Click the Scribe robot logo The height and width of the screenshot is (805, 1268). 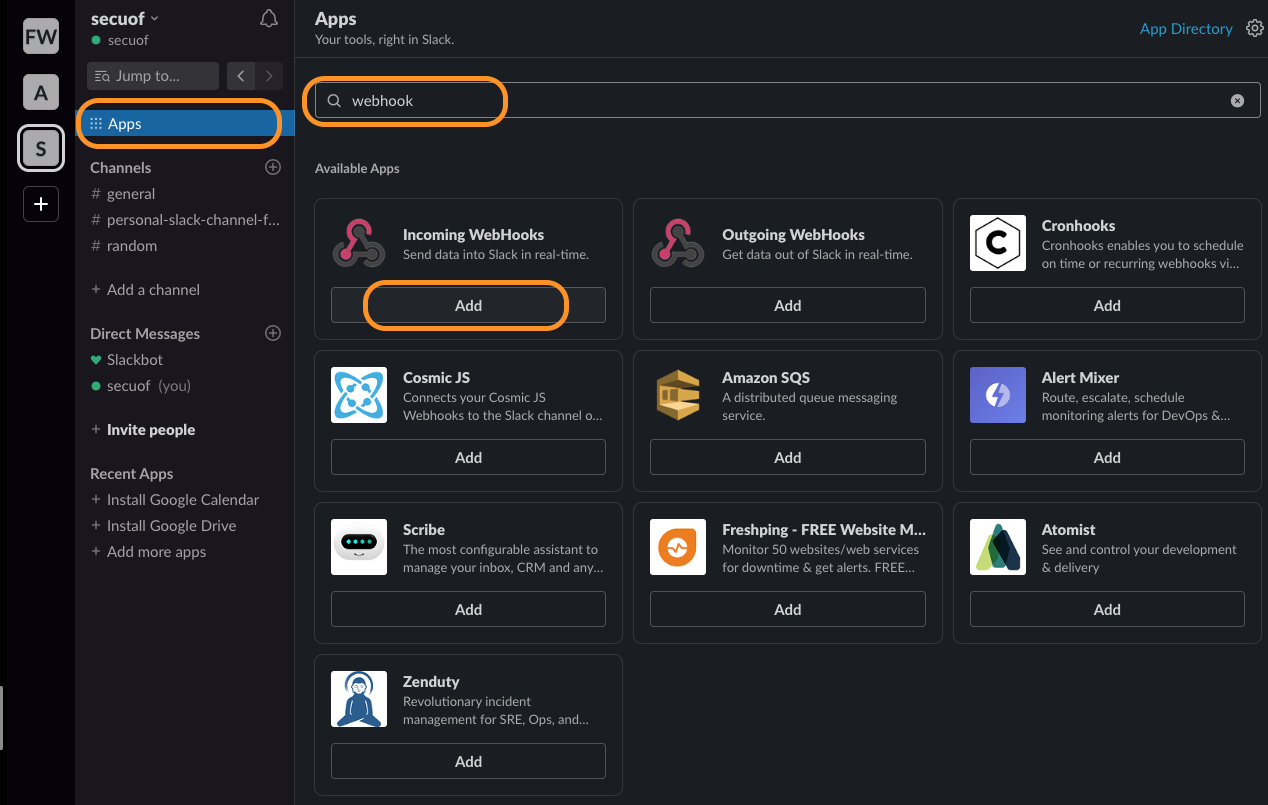[359, 547]
